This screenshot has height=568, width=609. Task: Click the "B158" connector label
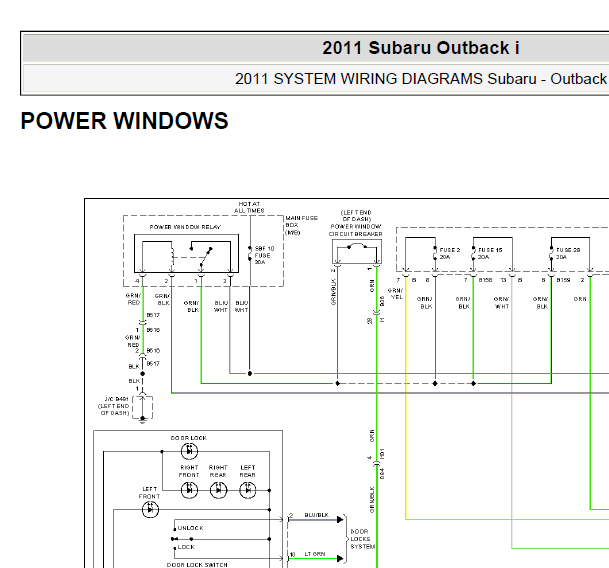[485, 280]
